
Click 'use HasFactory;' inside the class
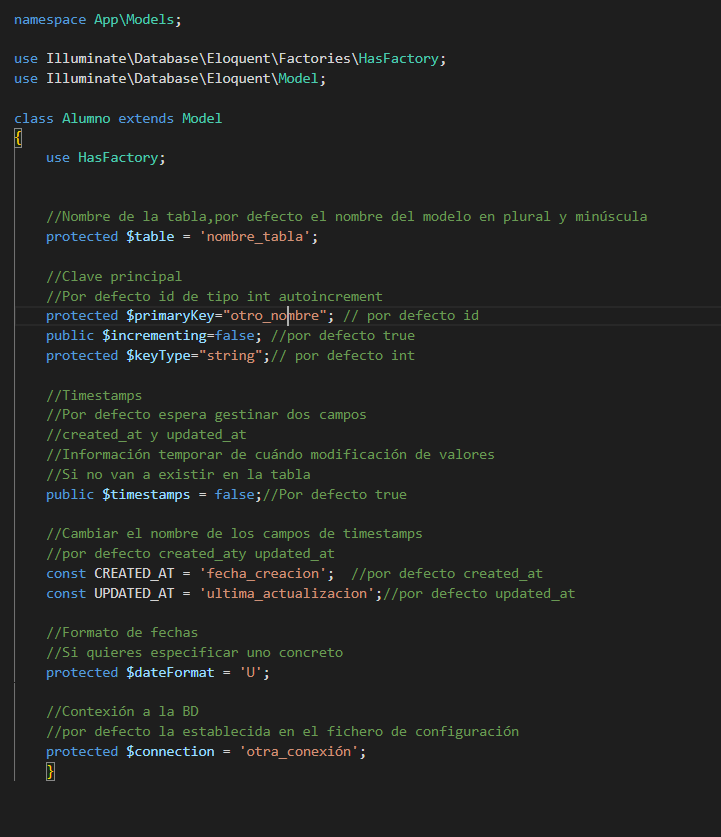[106, 157]
